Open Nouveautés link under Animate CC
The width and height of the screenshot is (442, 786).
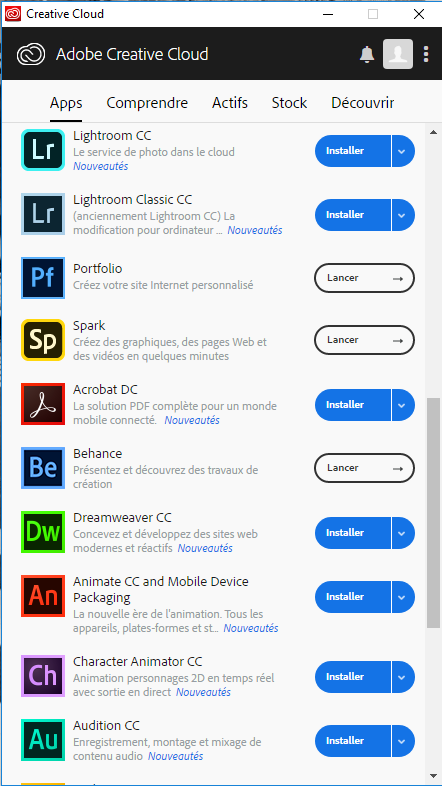tap(251, 628)
